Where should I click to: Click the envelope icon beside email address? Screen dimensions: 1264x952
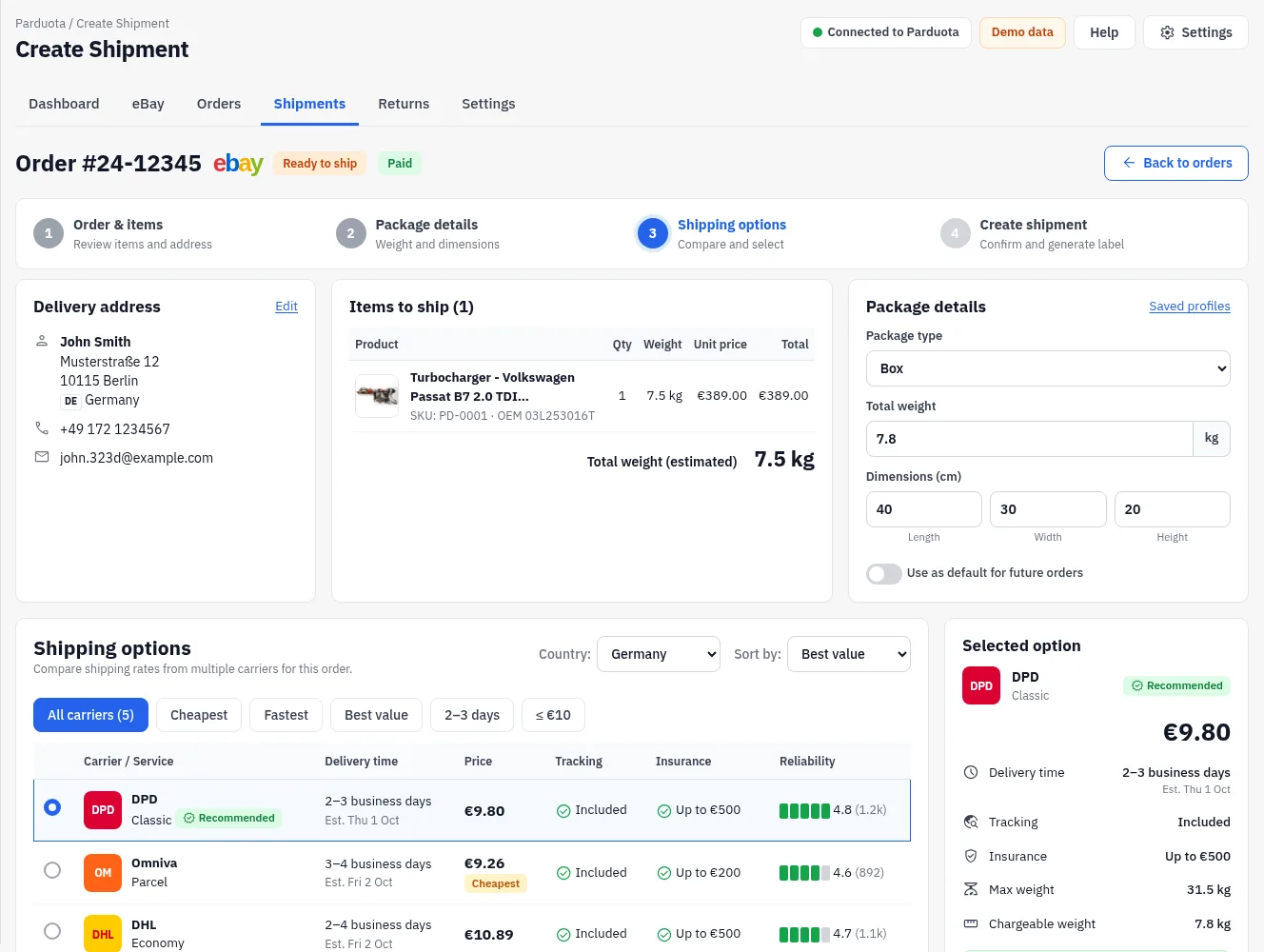(42, 457)
